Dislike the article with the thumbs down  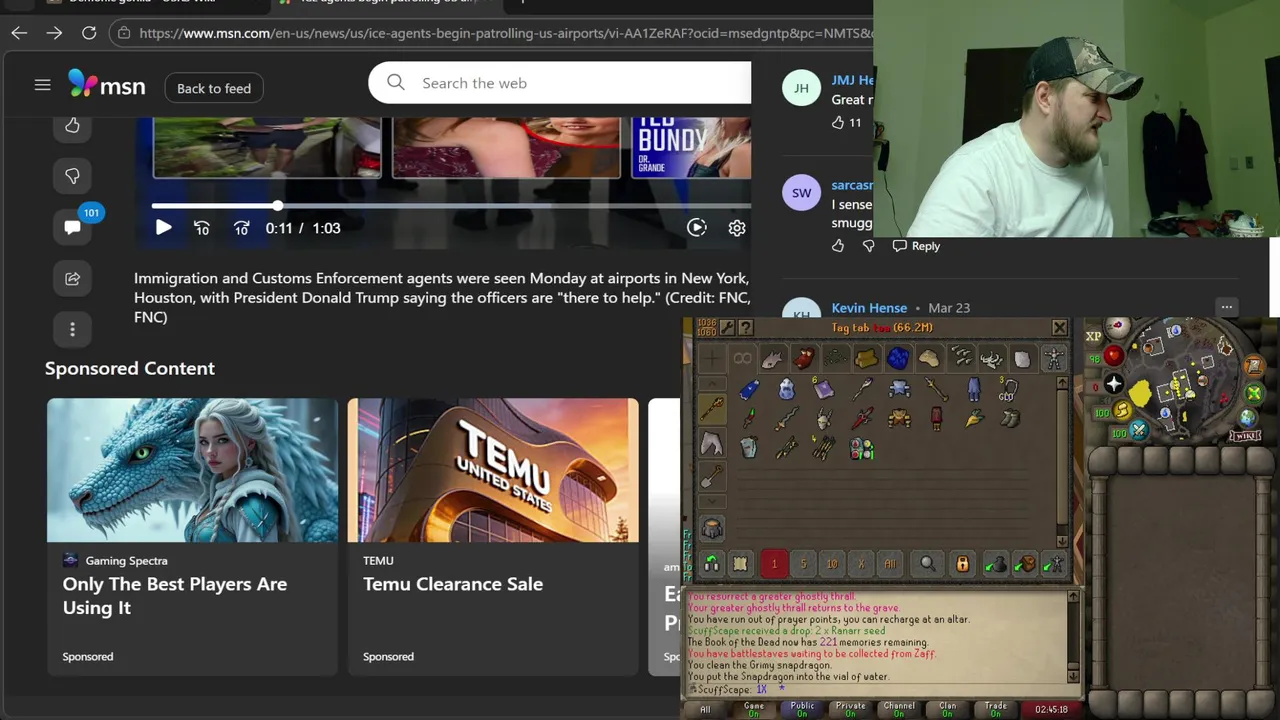coord(72,176)
